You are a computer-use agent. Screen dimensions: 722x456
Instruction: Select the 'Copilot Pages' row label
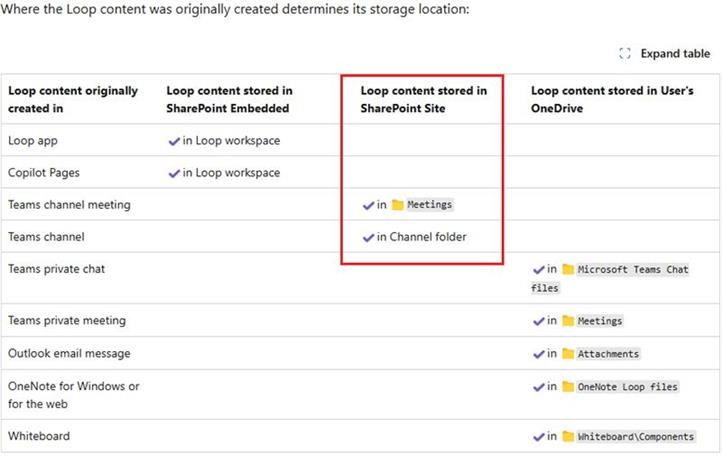(x=44, y=173)
